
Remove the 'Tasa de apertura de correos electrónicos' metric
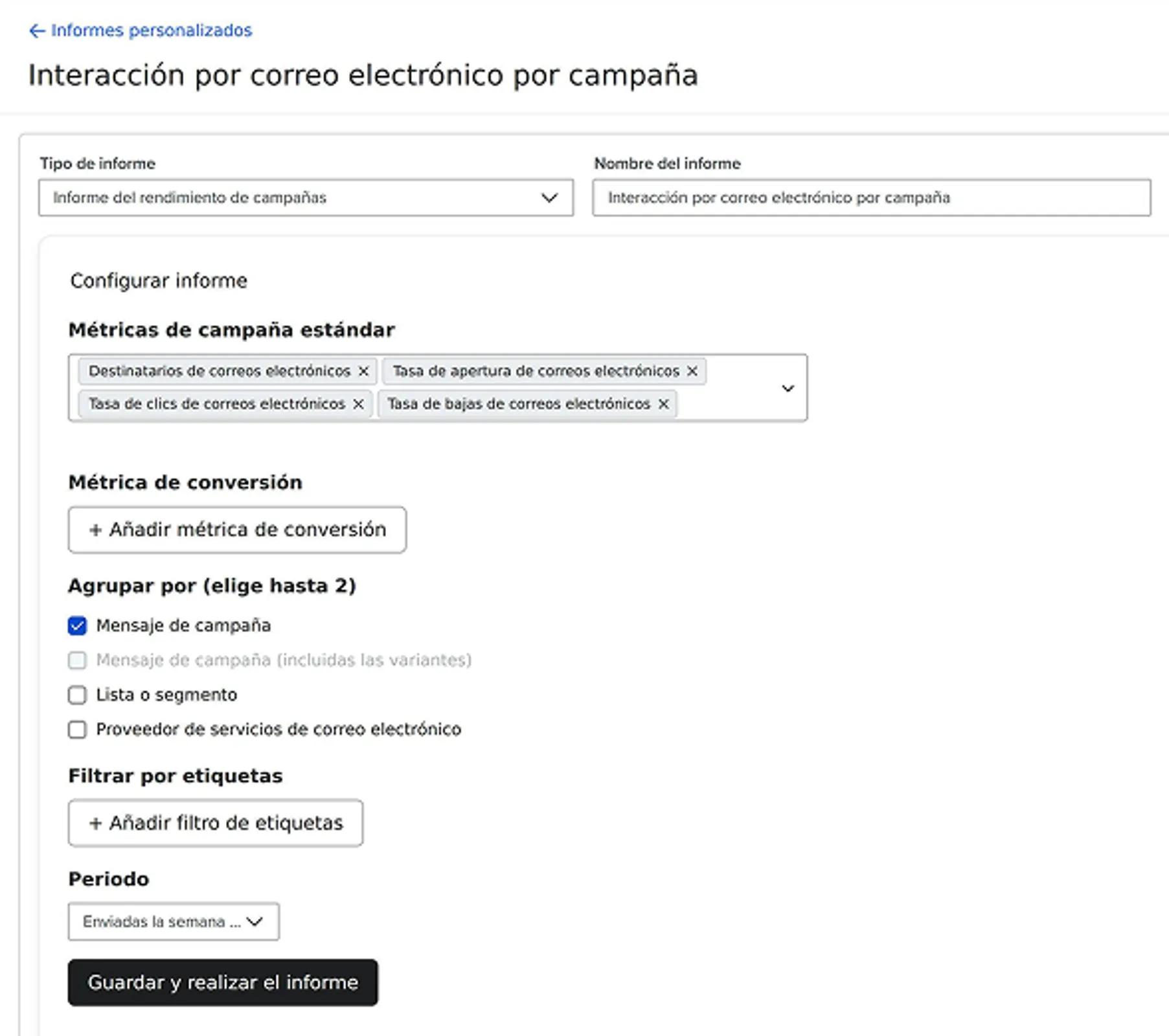692,371
